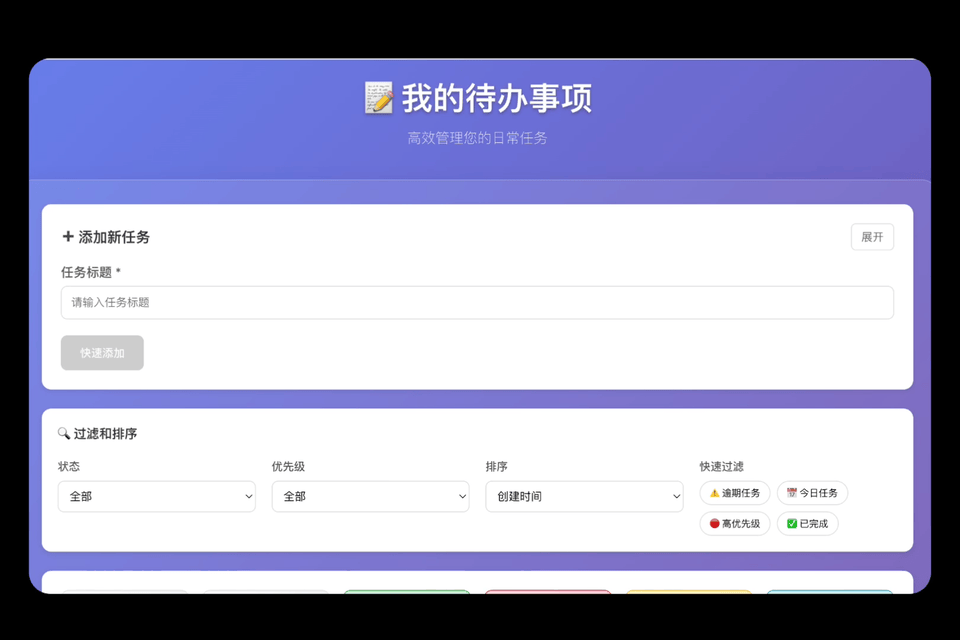Open the 优先级 filter dropdown
Image resolution: width=960 pixels, height=640 pixels.
[x=370, y=496]
